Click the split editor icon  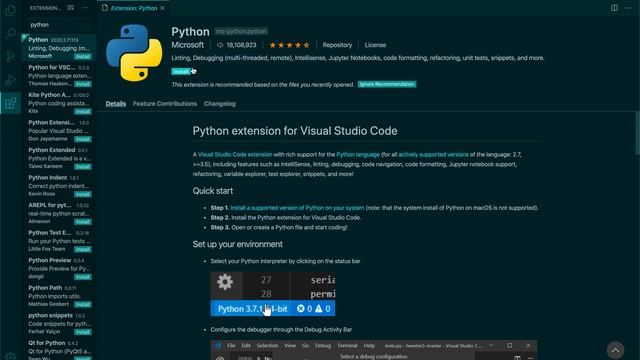click(x=614, y=8)
